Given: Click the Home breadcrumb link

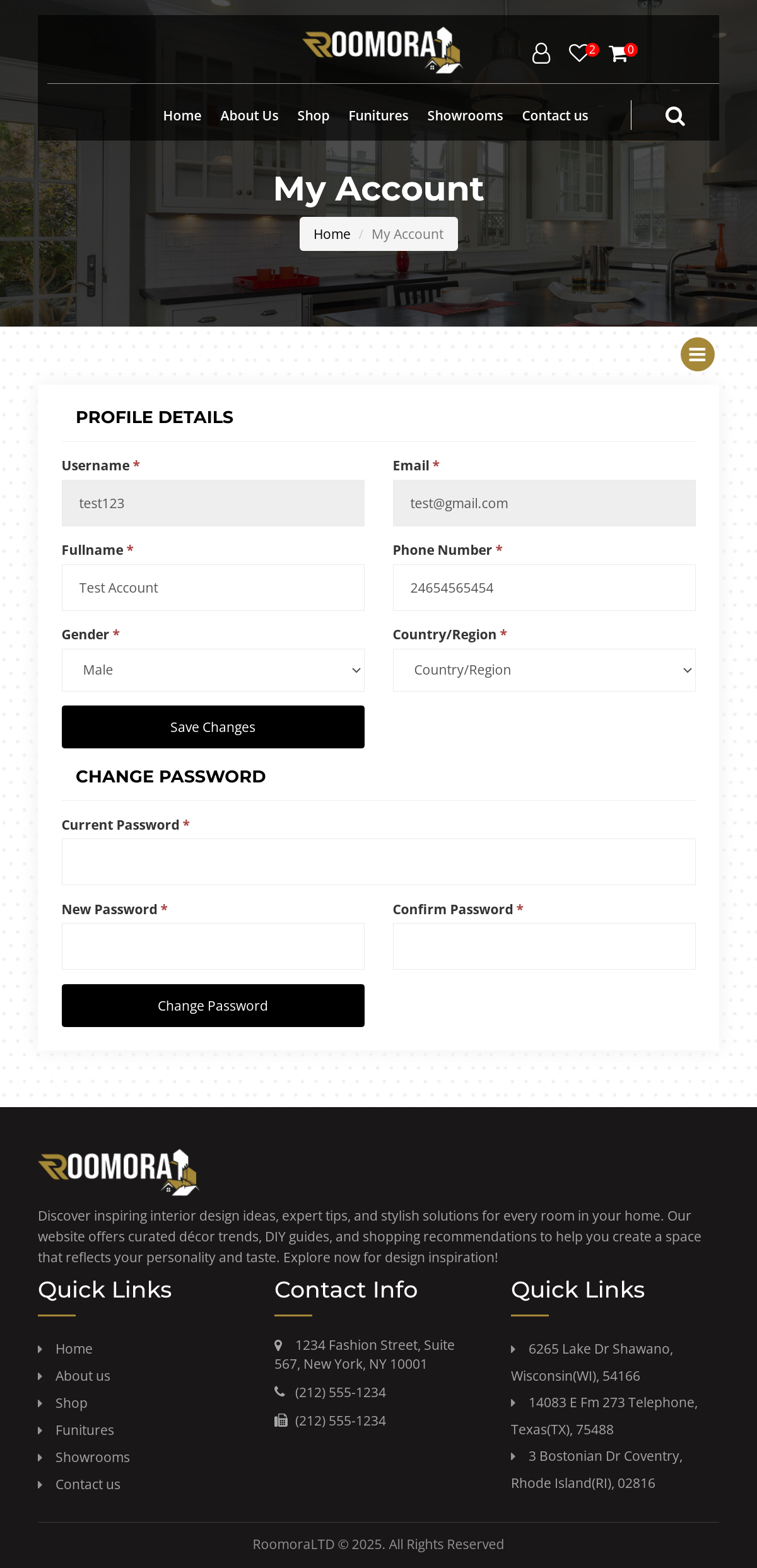Looking at the screenshot, I should 332,234.
